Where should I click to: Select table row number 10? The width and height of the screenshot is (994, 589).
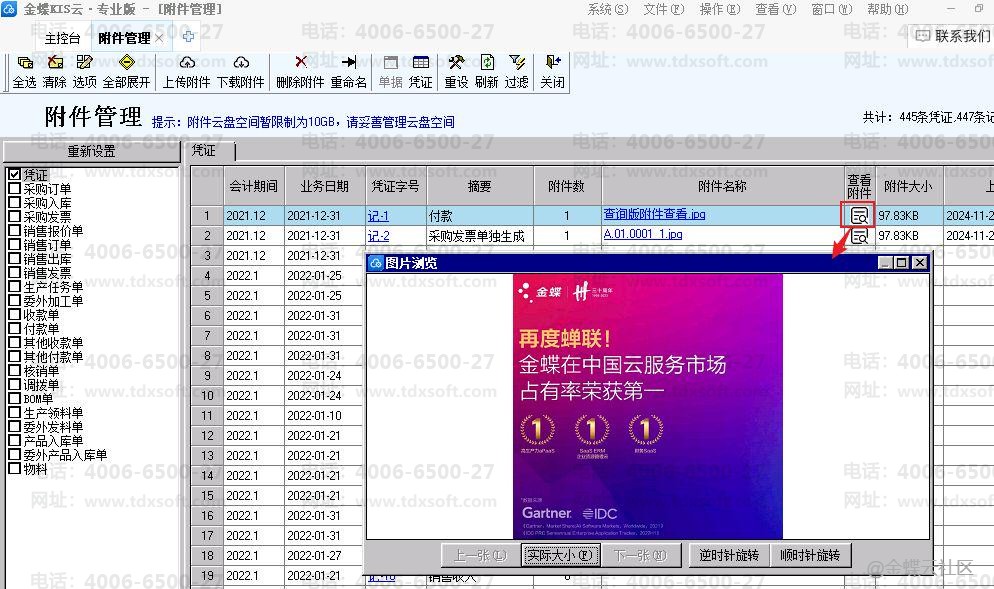click(207, 396)
